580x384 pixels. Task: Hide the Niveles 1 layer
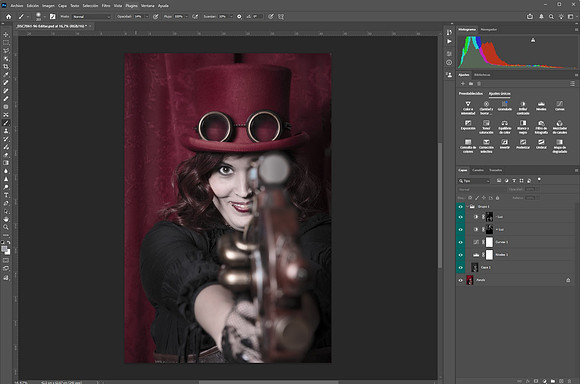[x=461, y=255]
